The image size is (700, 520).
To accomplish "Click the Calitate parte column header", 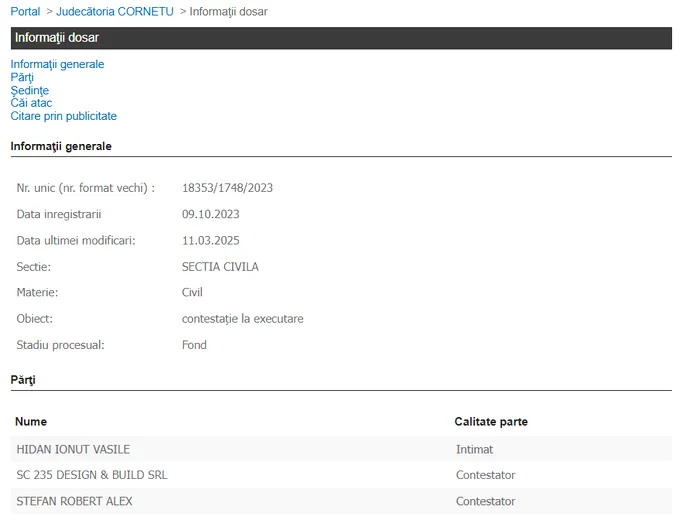I will point(491,422).
